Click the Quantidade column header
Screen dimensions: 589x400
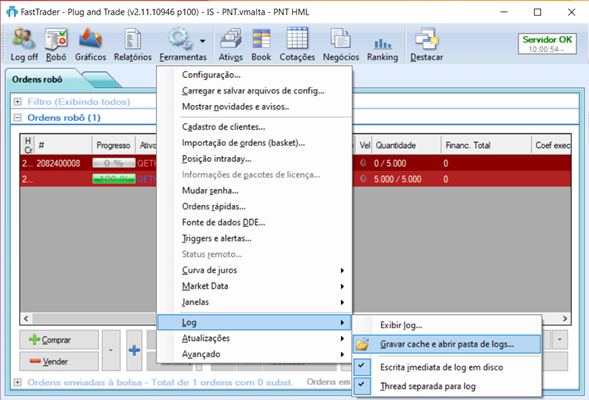pyautogui.click(x=406, y=145)
